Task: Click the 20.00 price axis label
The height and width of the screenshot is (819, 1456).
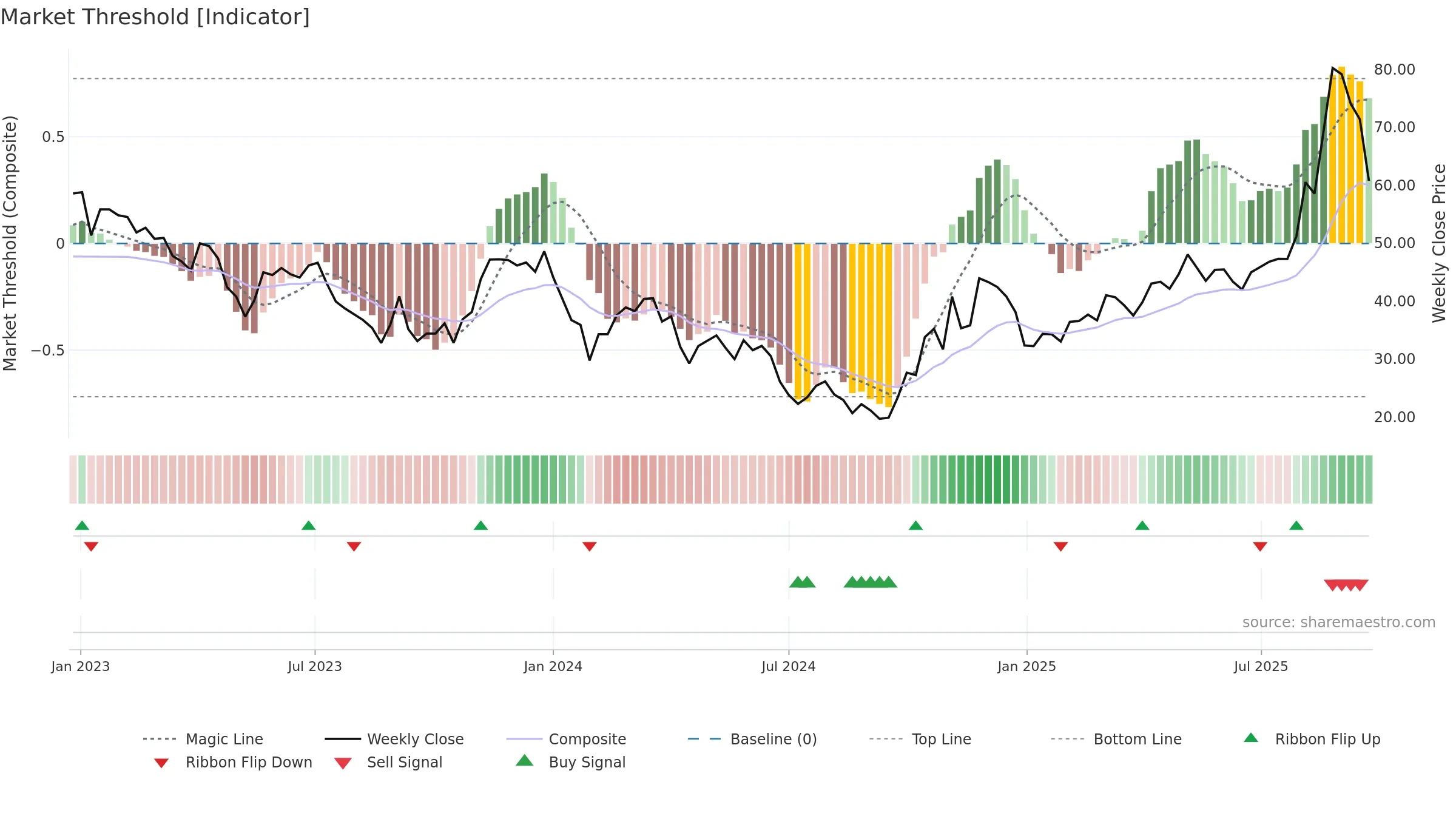Action: click(x=1395, y=417)
